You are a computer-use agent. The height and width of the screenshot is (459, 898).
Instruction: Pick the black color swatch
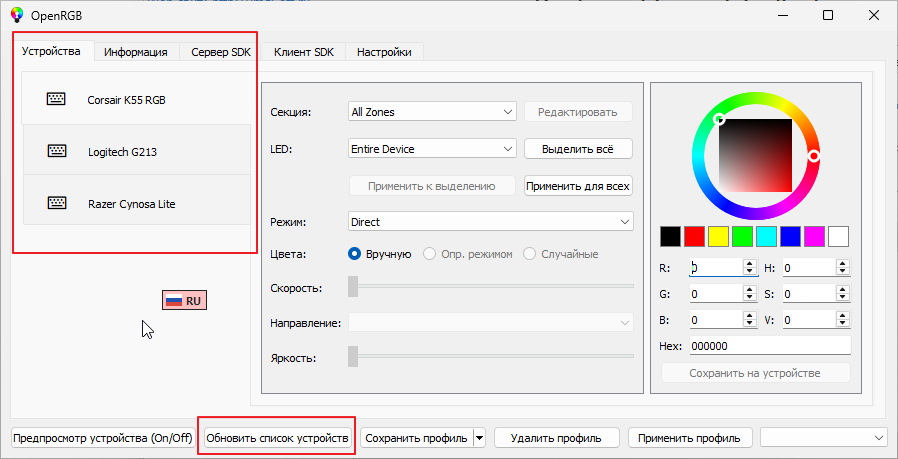tap(671, 236)
